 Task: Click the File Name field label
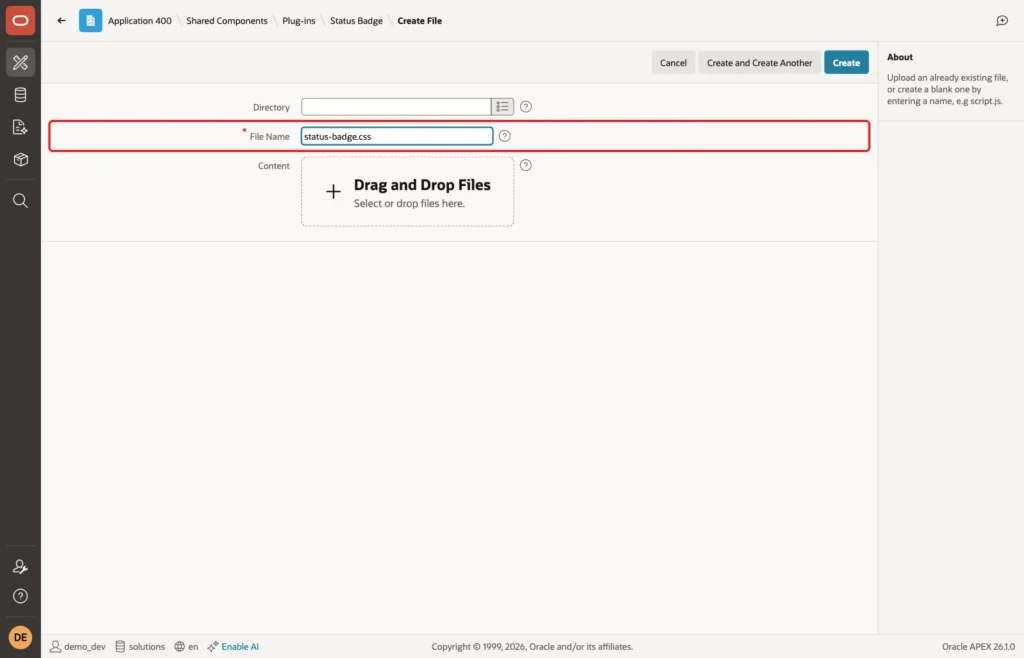click(x=269, y=136)
